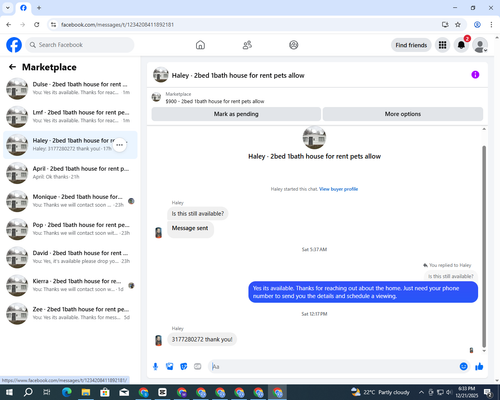500x400 pixels.
Task: Open the Monique conversation
Action: [70, 201]
